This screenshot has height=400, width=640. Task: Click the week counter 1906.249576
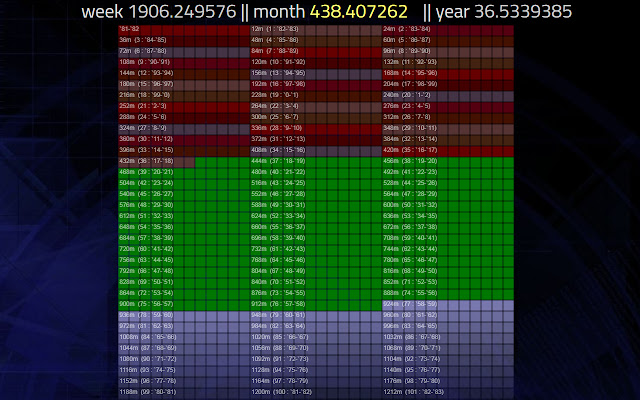click(182, 11)
